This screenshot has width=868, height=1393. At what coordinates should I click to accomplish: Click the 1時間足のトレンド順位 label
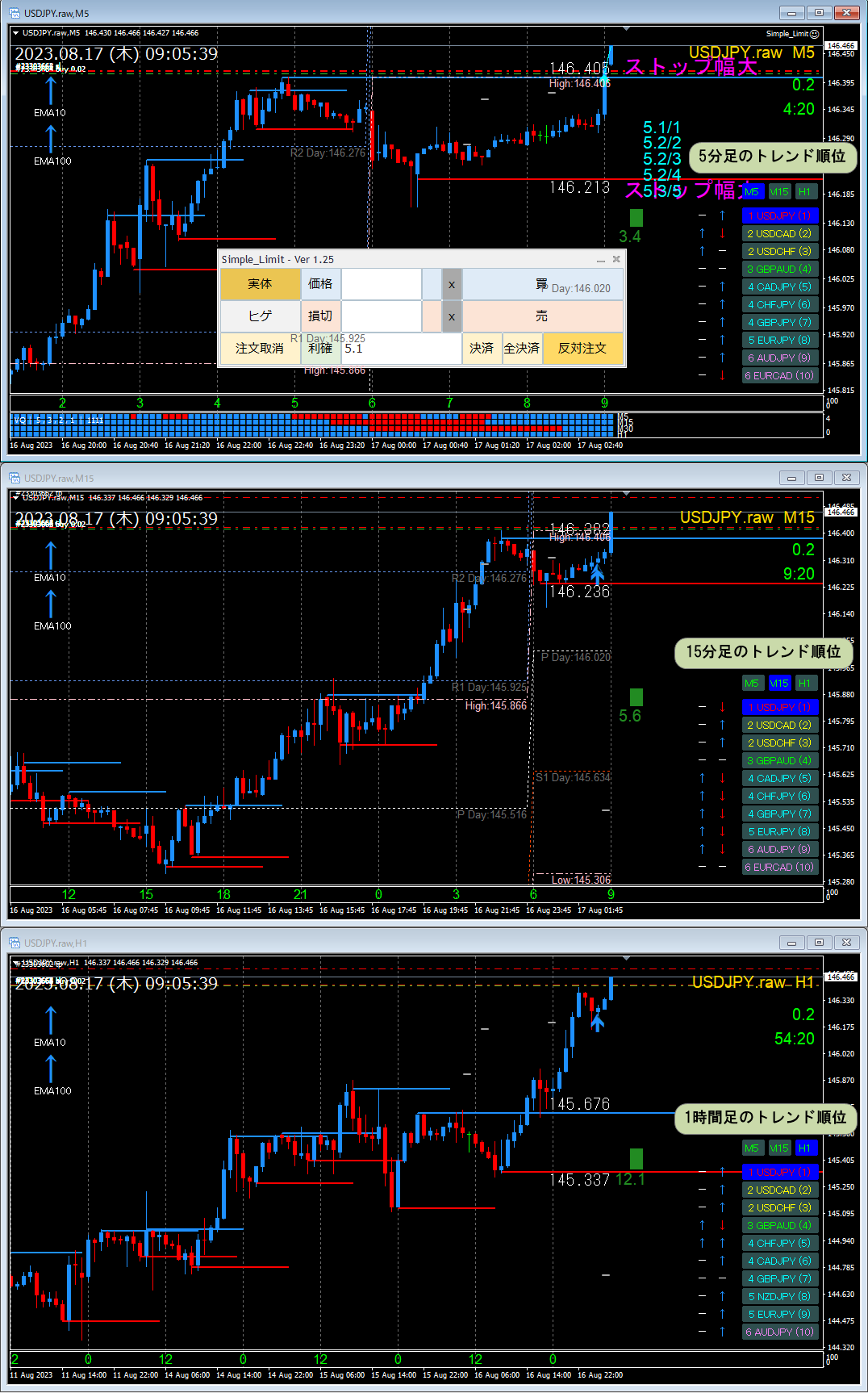click(766, 1118)
